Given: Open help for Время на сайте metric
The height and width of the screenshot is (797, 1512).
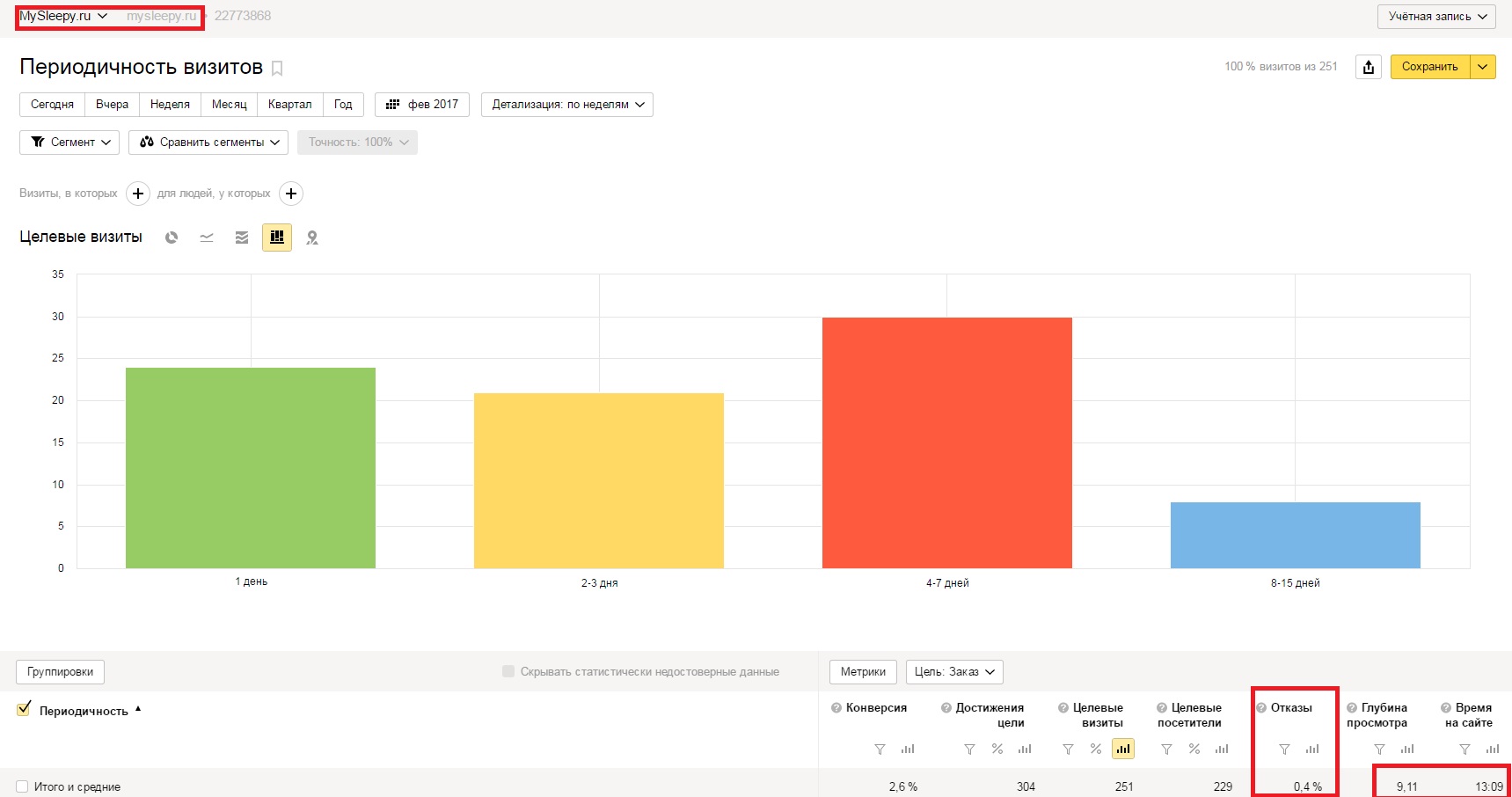Looking at the screenshot, I should click(1446, 708).
